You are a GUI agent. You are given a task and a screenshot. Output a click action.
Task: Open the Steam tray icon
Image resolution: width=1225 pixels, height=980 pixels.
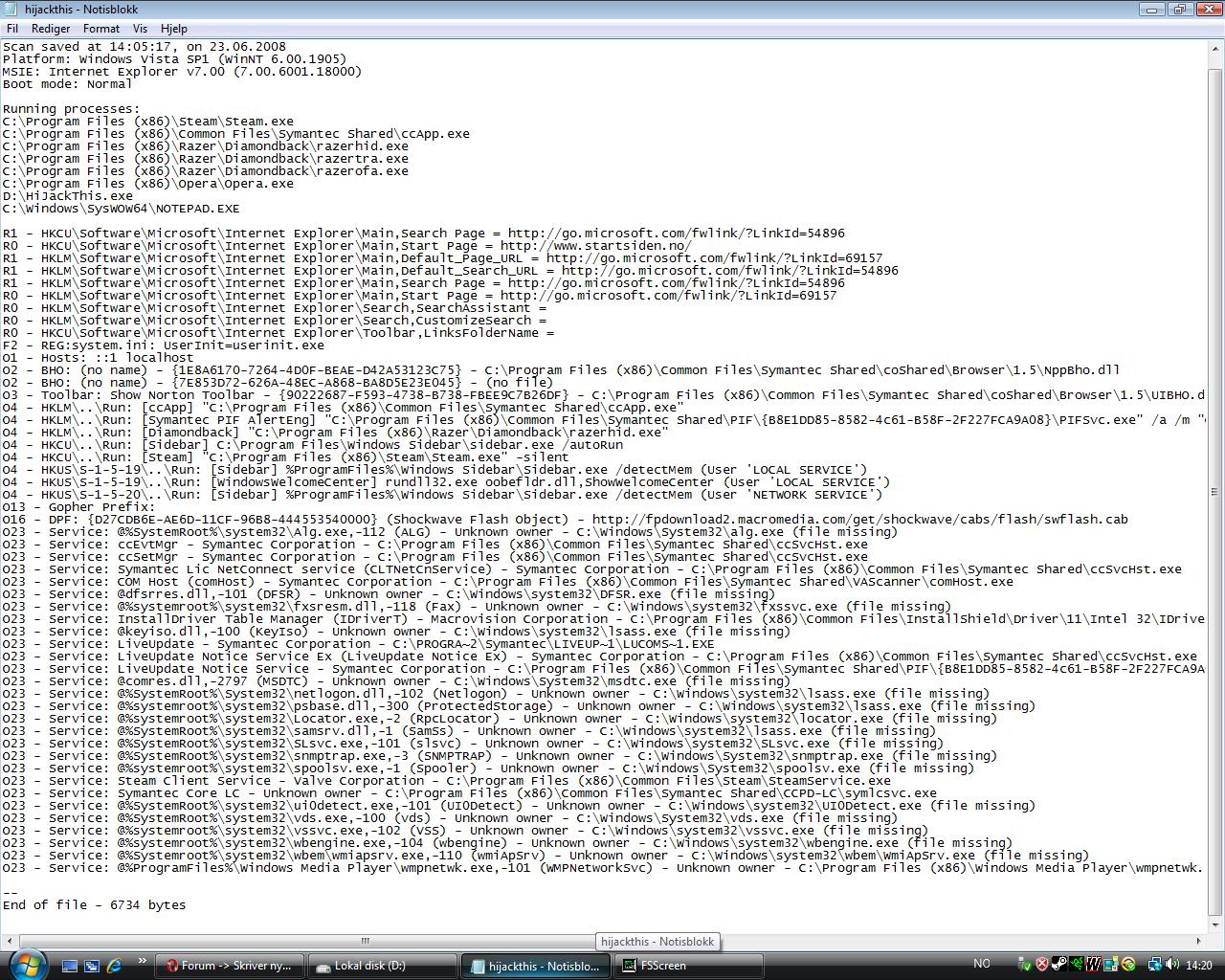click(1059, 965)
